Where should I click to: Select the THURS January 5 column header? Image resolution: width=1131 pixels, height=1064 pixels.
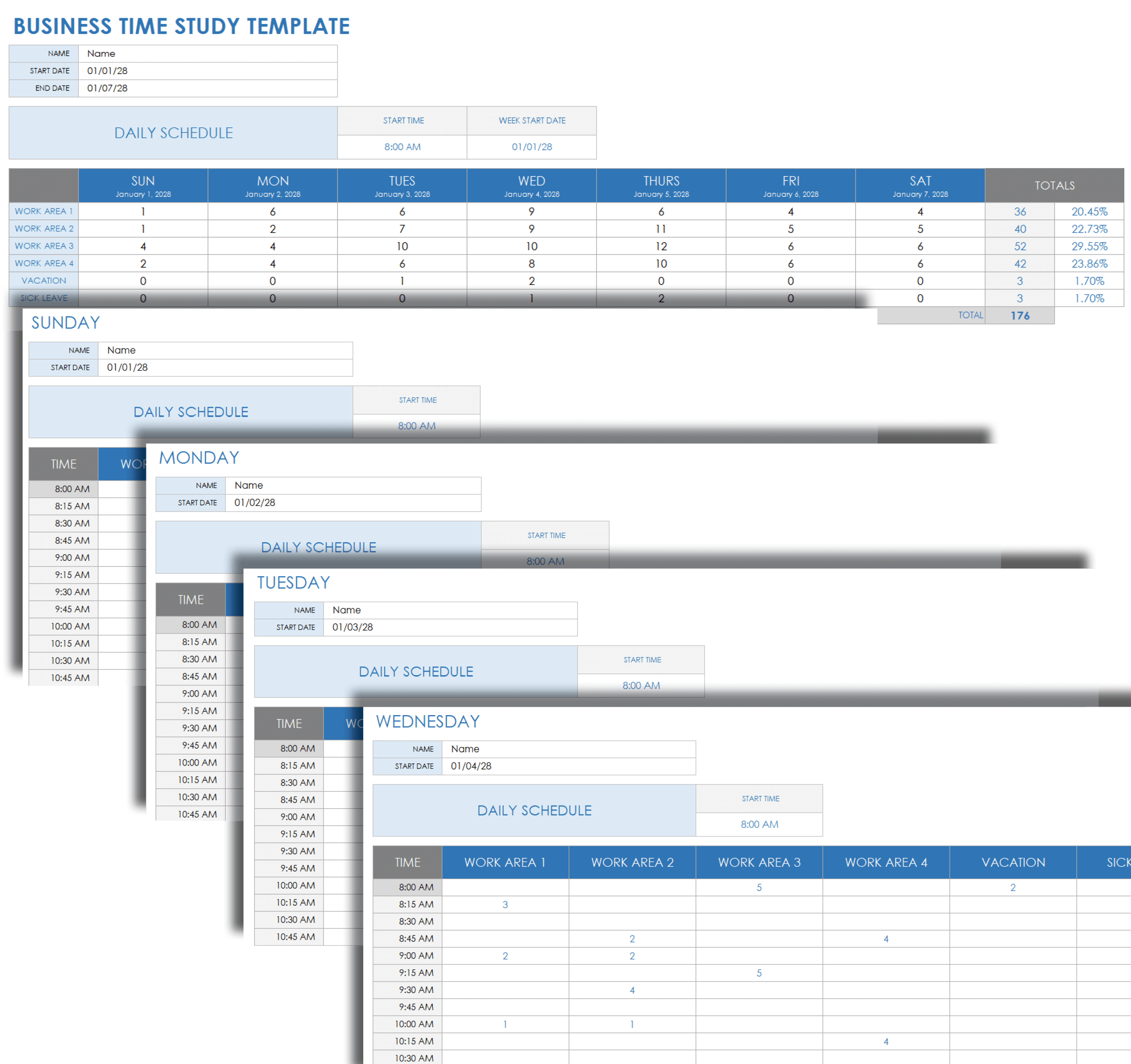pyautogui.click(x=661, y=185)
